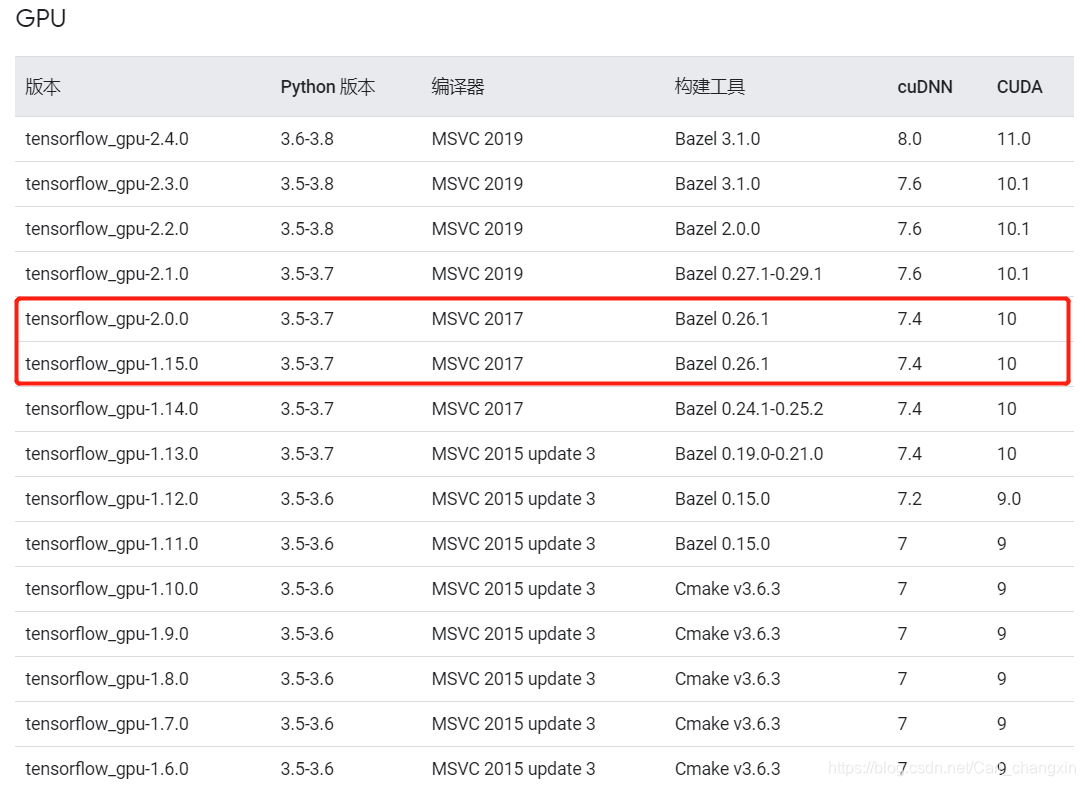Select the tensorflow_gpu-2.1.0 cell
The width and height of the screenshot is (1085, 786).
(x=107, y=274)
